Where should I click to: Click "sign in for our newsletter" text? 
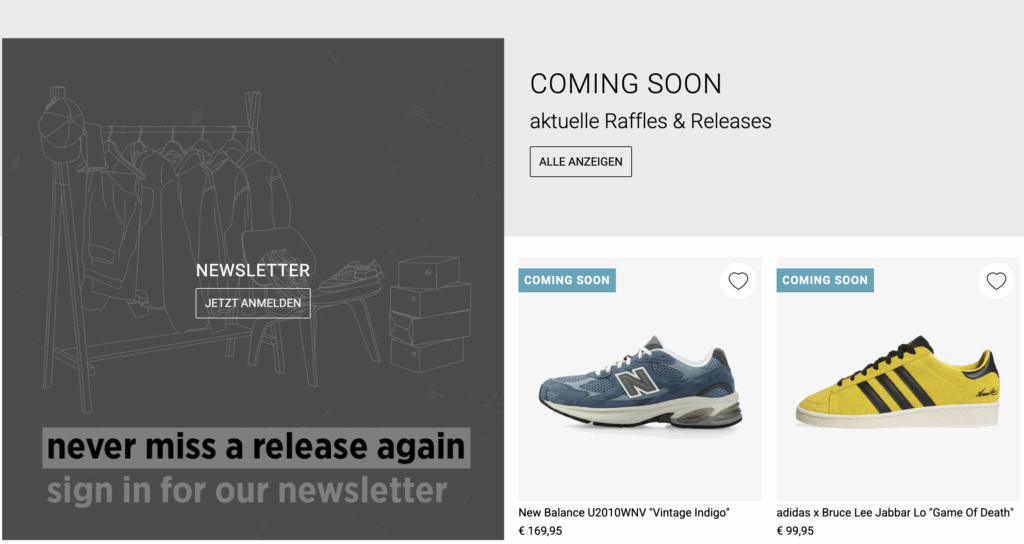pos(247,491)
